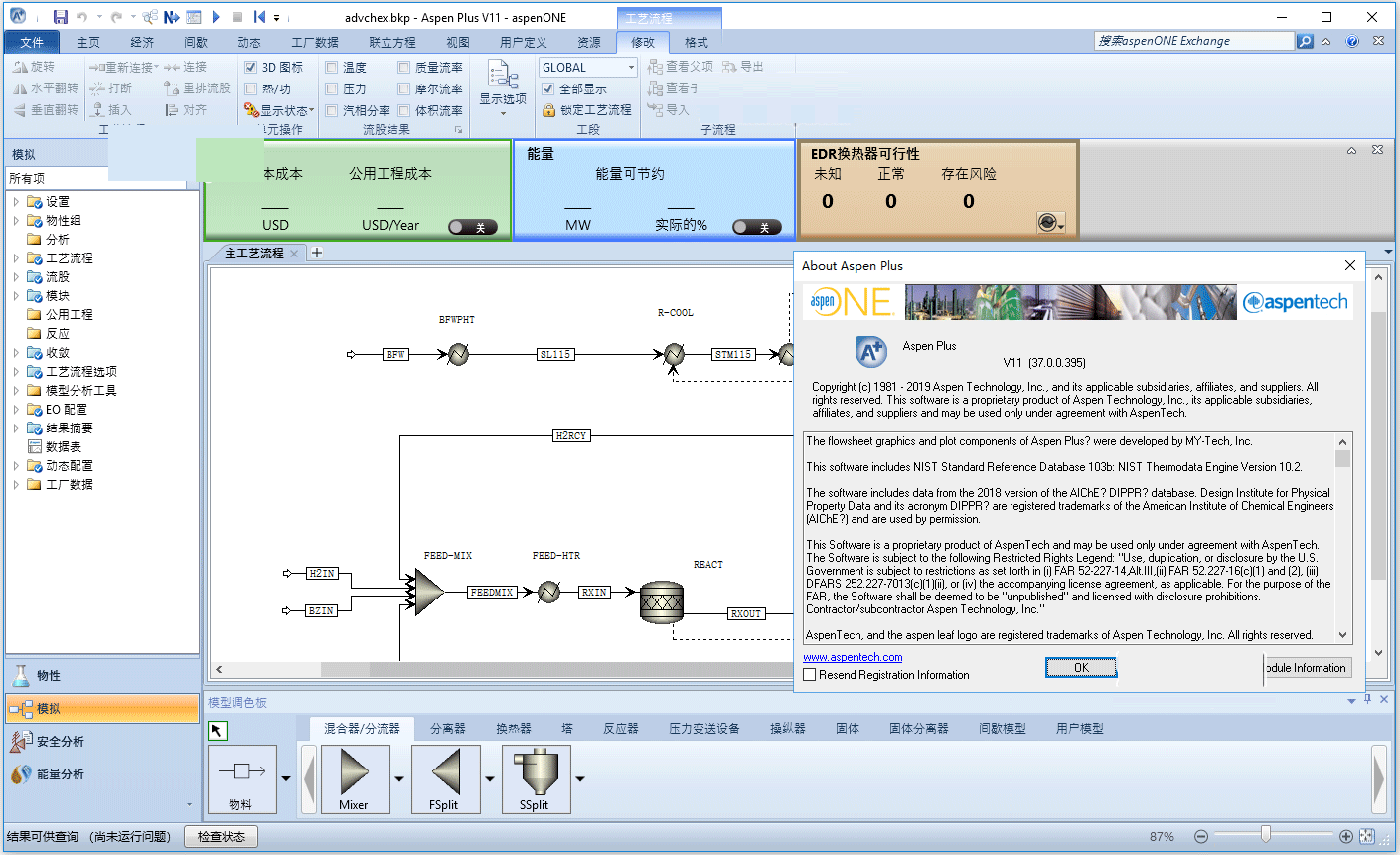Add a new flowsheet tab with the plus button
This screenshot has width=1400, height=855.
click(317, 253)
